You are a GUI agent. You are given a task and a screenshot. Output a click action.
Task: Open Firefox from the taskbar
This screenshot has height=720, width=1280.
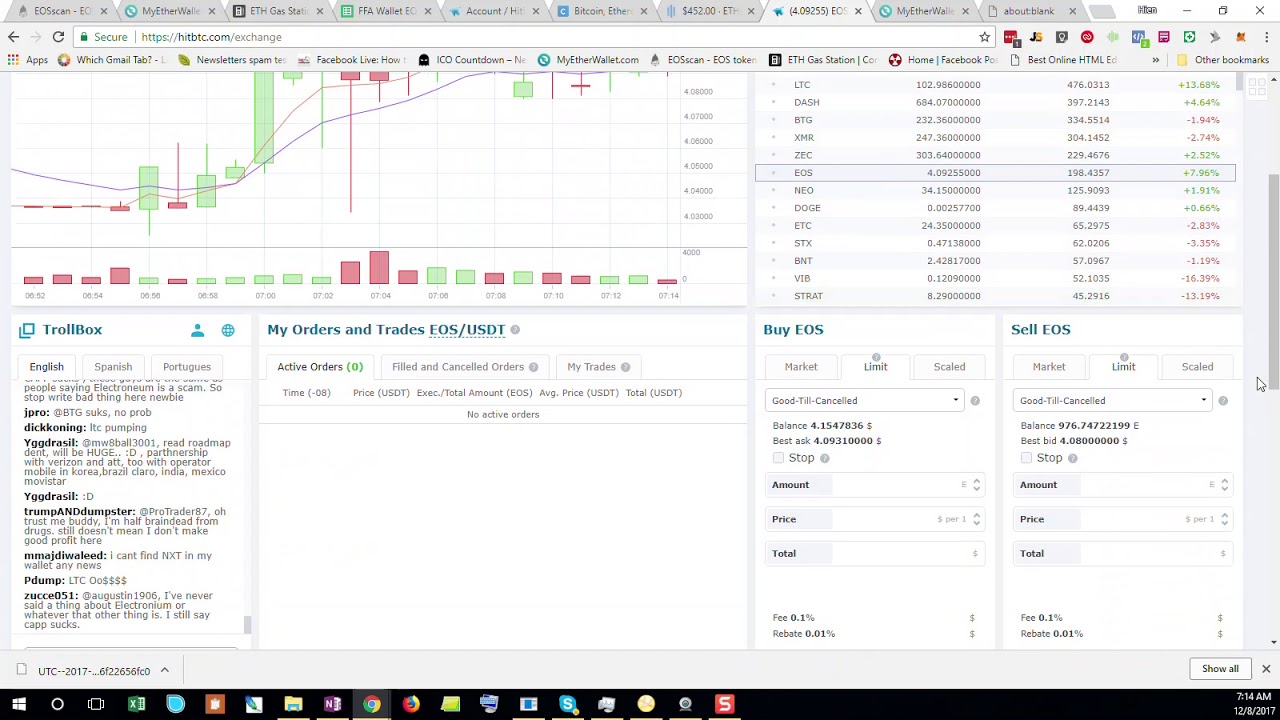click(411, 704)
